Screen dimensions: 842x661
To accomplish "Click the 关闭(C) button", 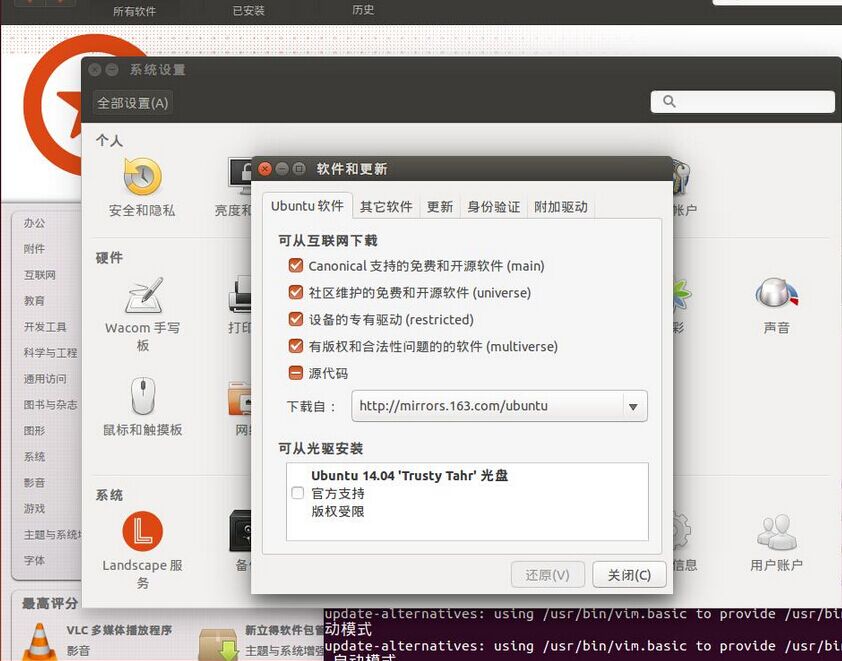I will 629,575.
